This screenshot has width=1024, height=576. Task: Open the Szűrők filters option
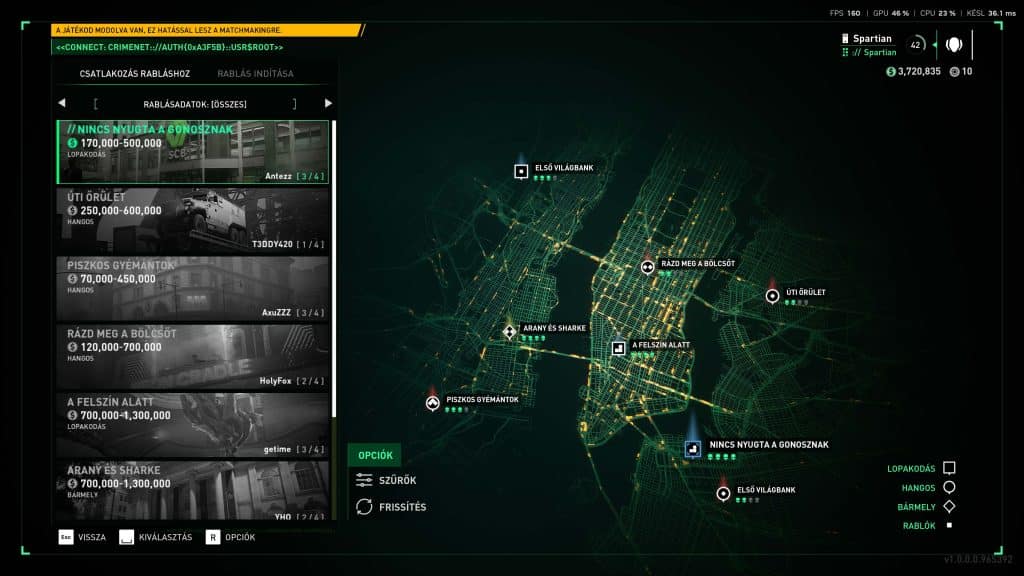coord(387,480)
